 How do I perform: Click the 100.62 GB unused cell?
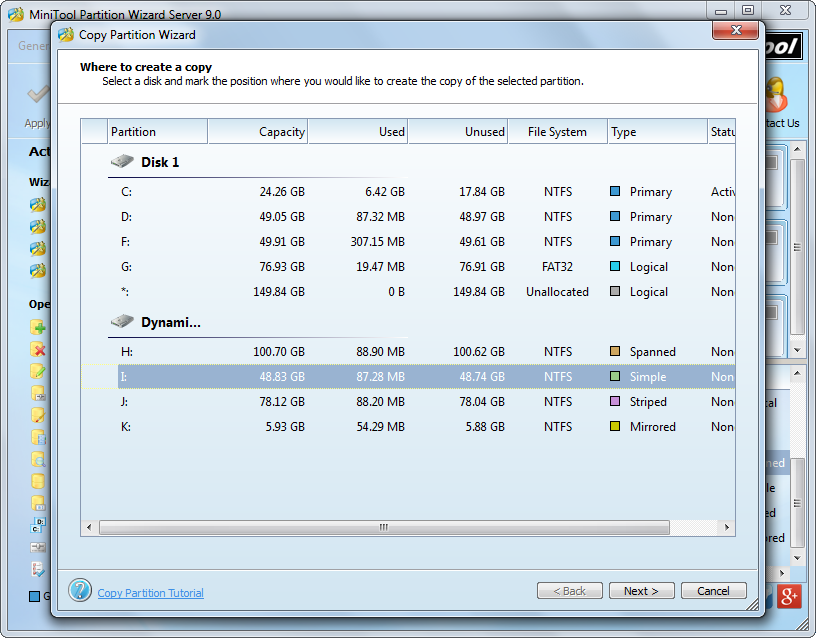(x=479, y=352)
